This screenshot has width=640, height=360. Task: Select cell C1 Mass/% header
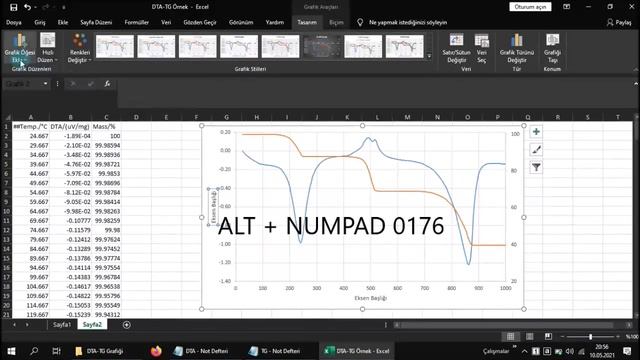click(106, 127)
